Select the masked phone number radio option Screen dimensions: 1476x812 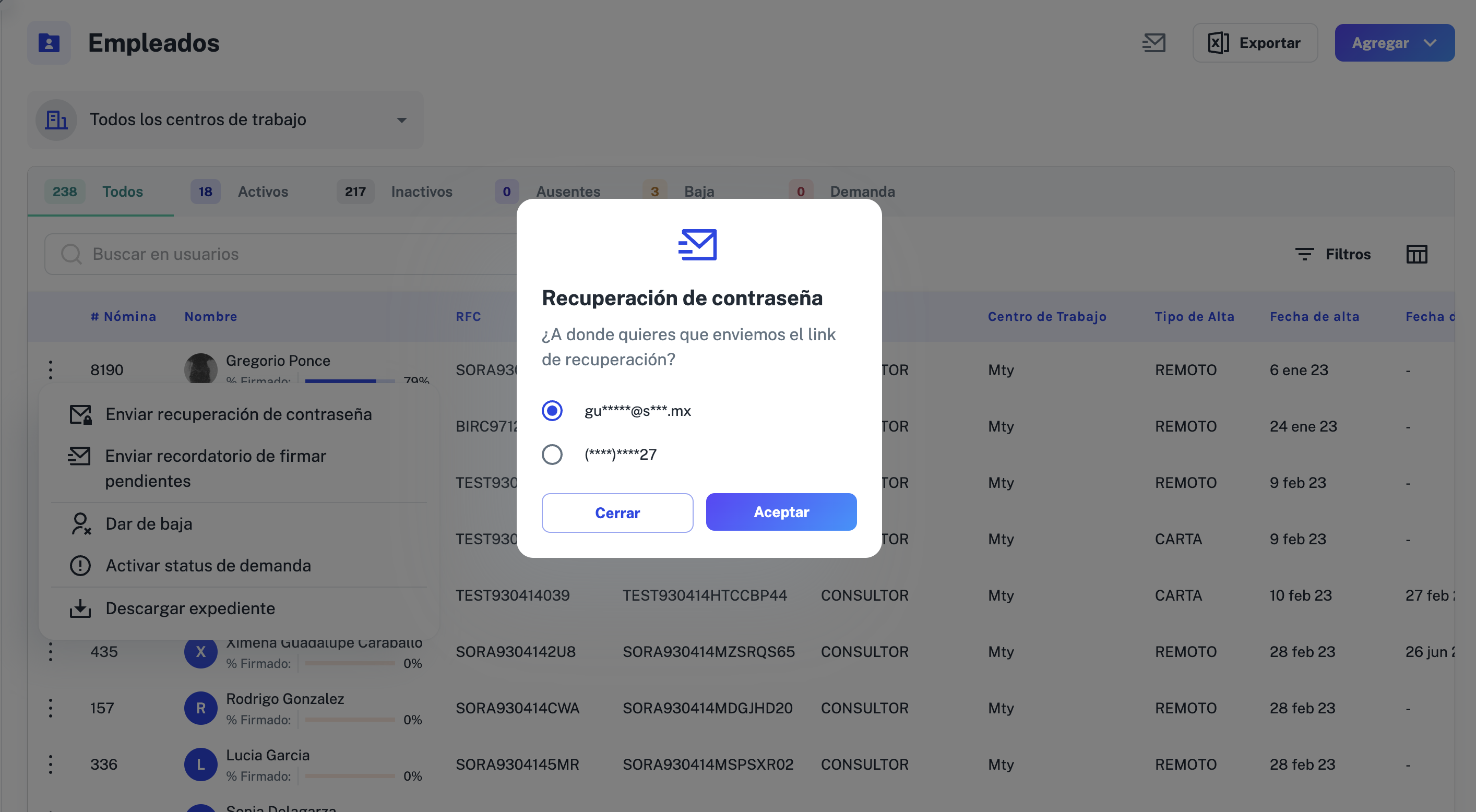click(552, 455)
